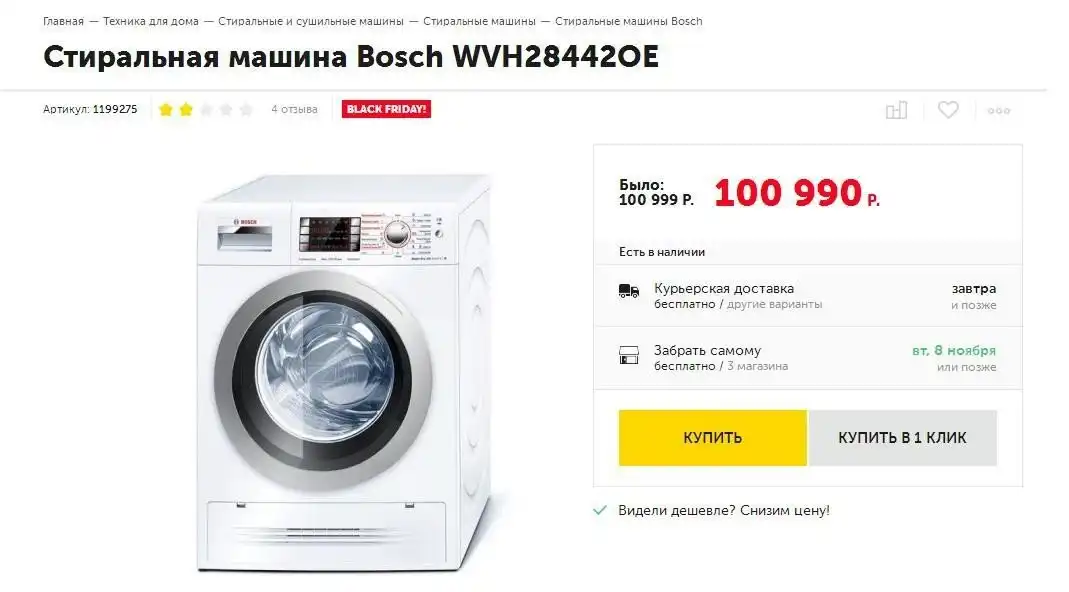Click the green checkmark near price-match offer
This screenshot has height=592, width=1069.
click(600, 510)
